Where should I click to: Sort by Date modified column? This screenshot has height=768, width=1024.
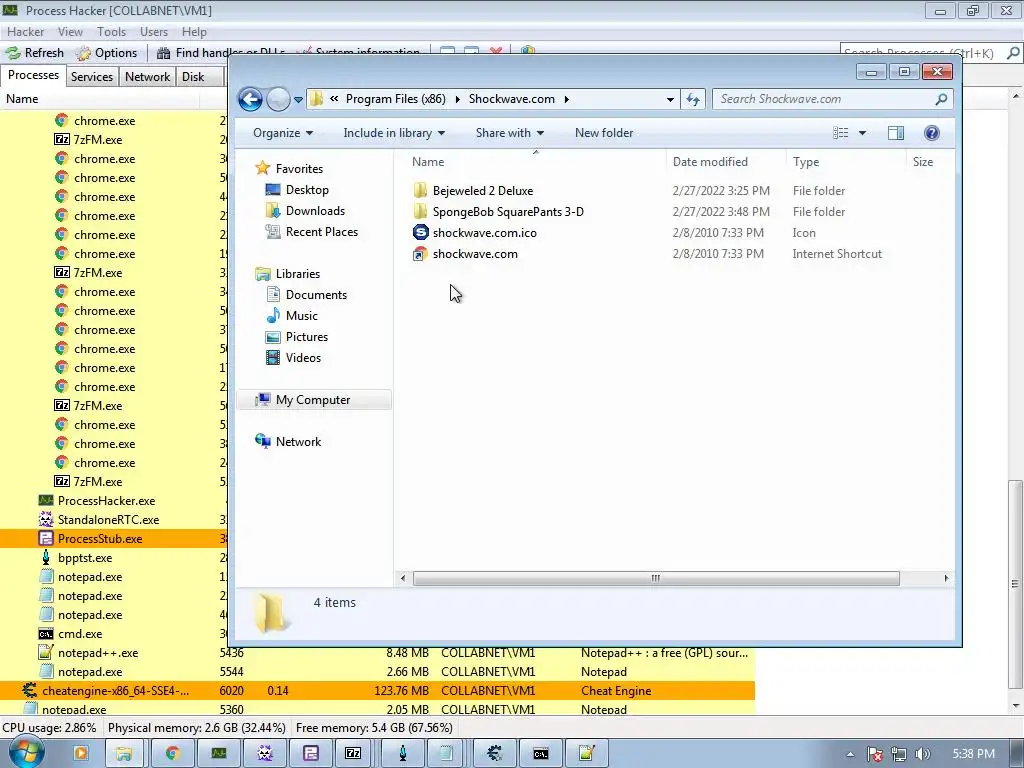tap(710, 162)
